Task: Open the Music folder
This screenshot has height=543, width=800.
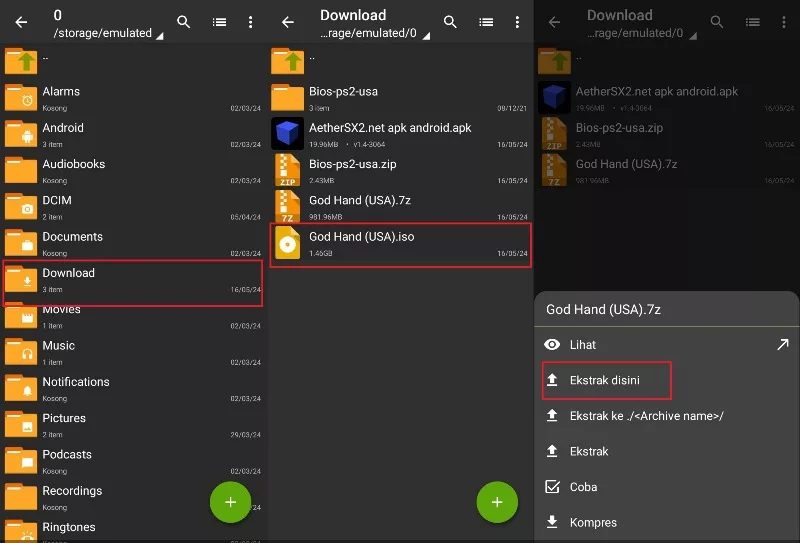Action: [133, 352]
